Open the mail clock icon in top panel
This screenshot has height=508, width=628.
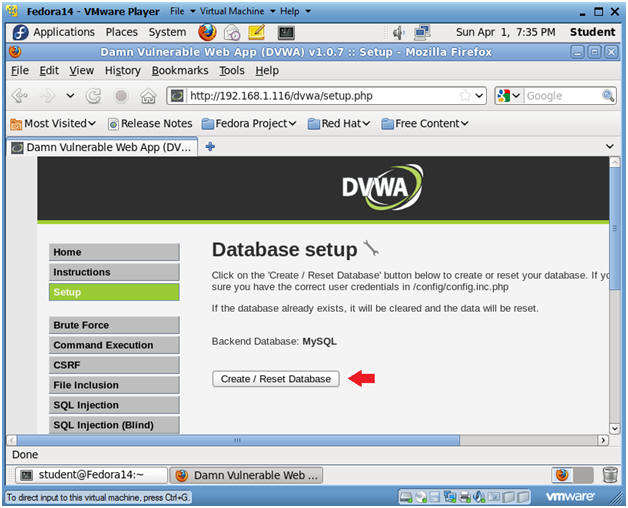tap(232, 32)
